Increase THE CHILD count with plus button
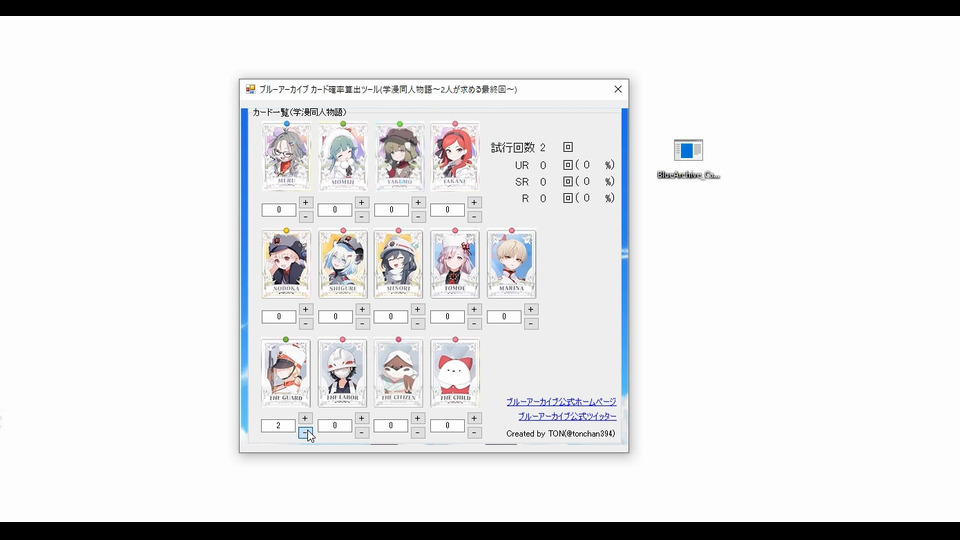This screenshot has height=540, width=960. (x=474, y=418)
